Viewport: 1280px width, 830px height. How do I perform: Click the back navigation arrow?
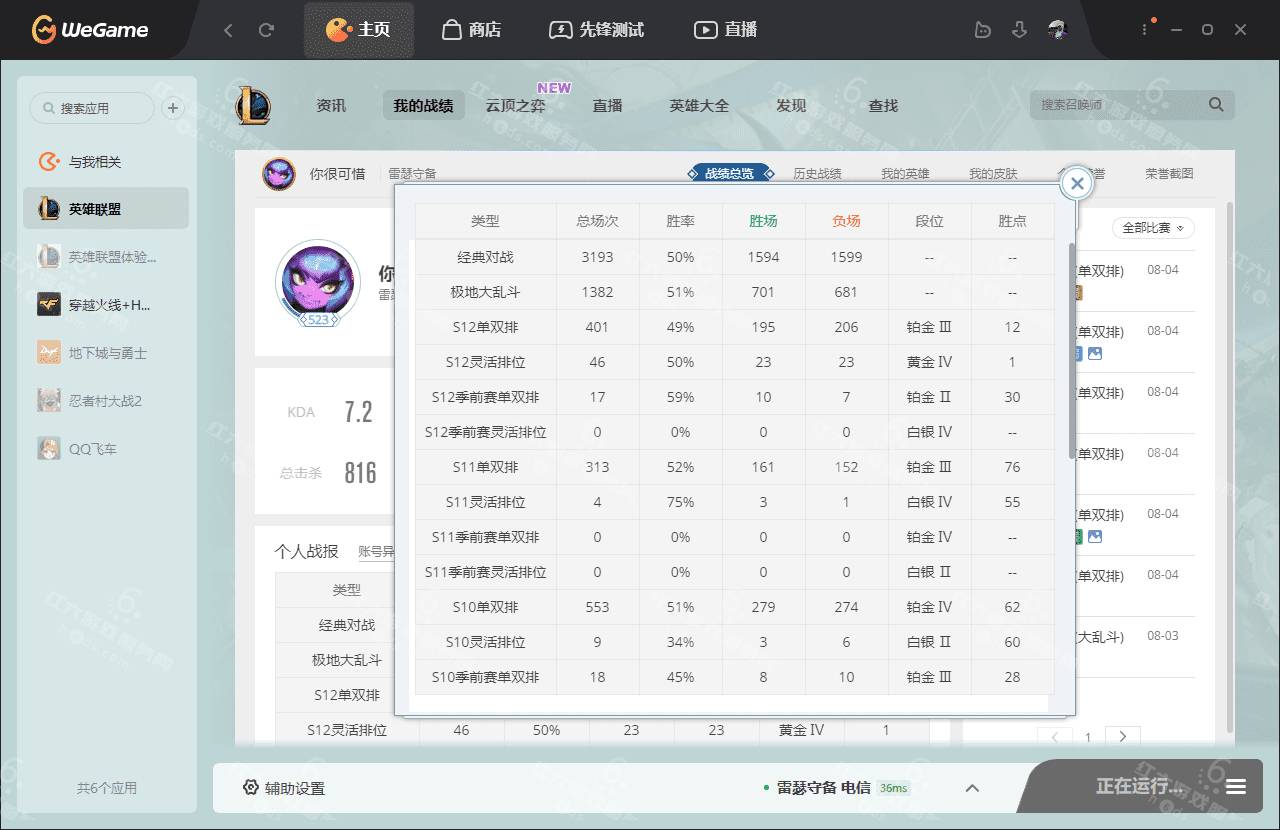(x=228, y=30)
